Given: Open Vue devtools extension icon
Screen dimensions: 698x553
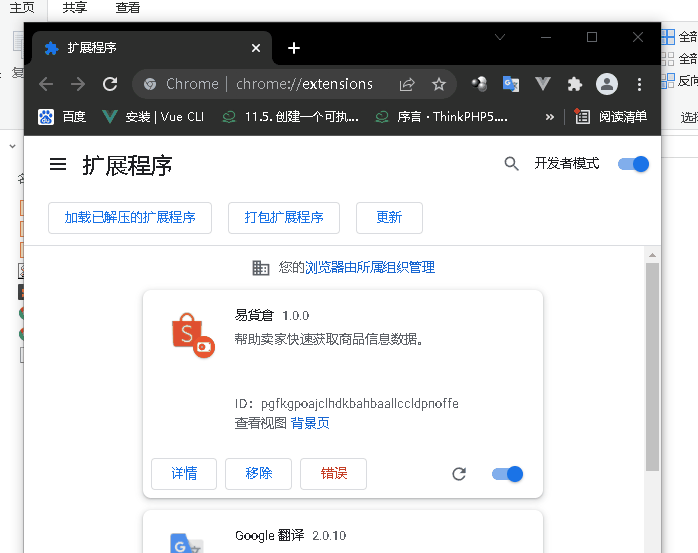Looking at the screenshot, I should pos(543,84).
